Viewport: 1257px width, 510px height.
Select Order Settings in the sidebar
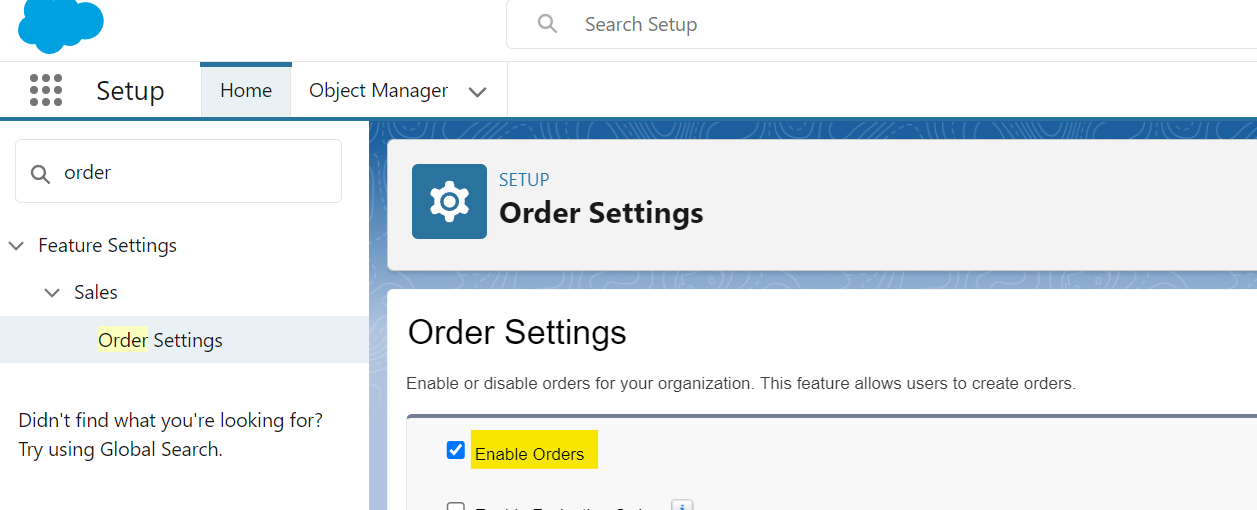[160, 340]
